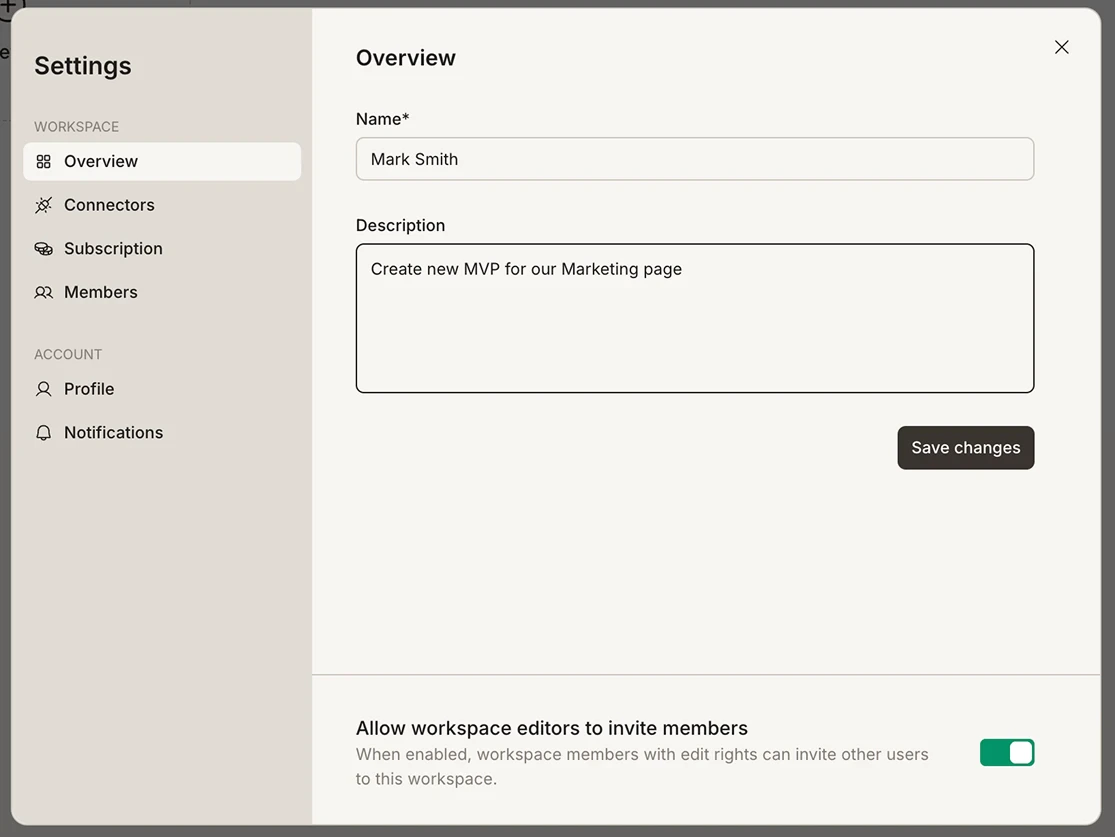Image resolution: width=1115 pixels, height=837 pixels.
Task: Click the Save changes button
Action: pyautogui.click(x=965, y=447)
